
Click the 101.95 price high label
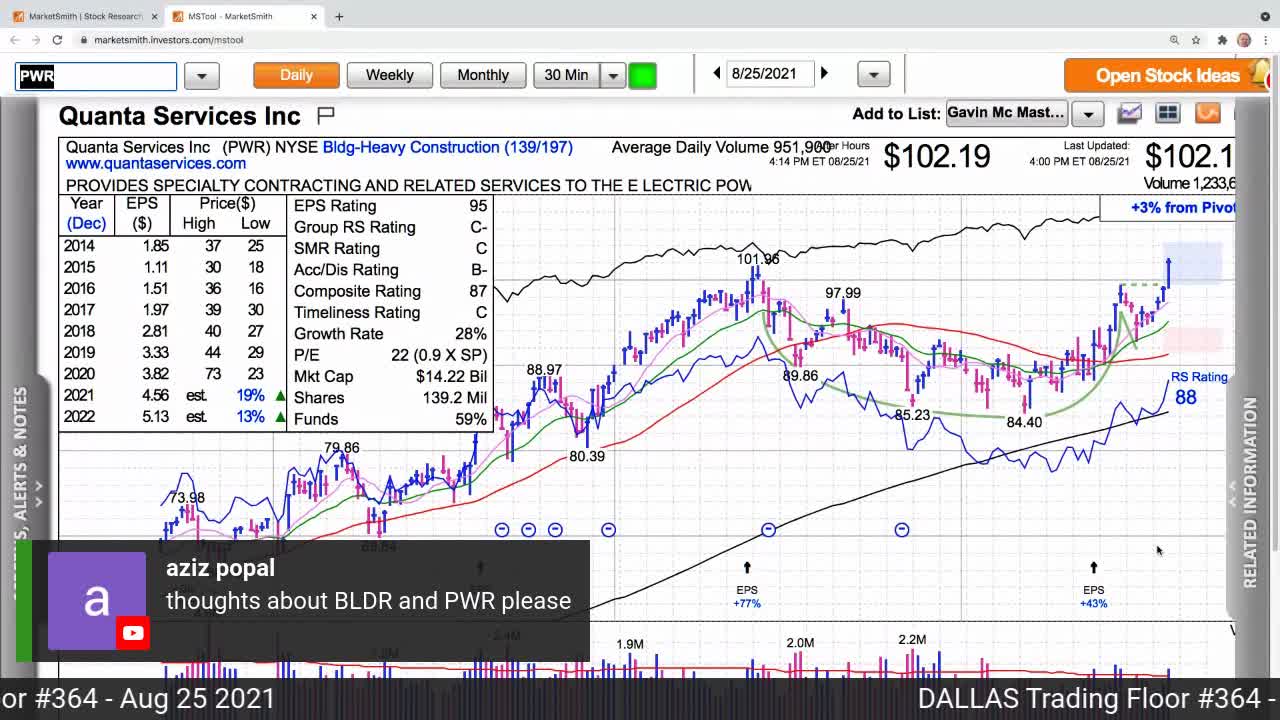[x=757, y=259]
